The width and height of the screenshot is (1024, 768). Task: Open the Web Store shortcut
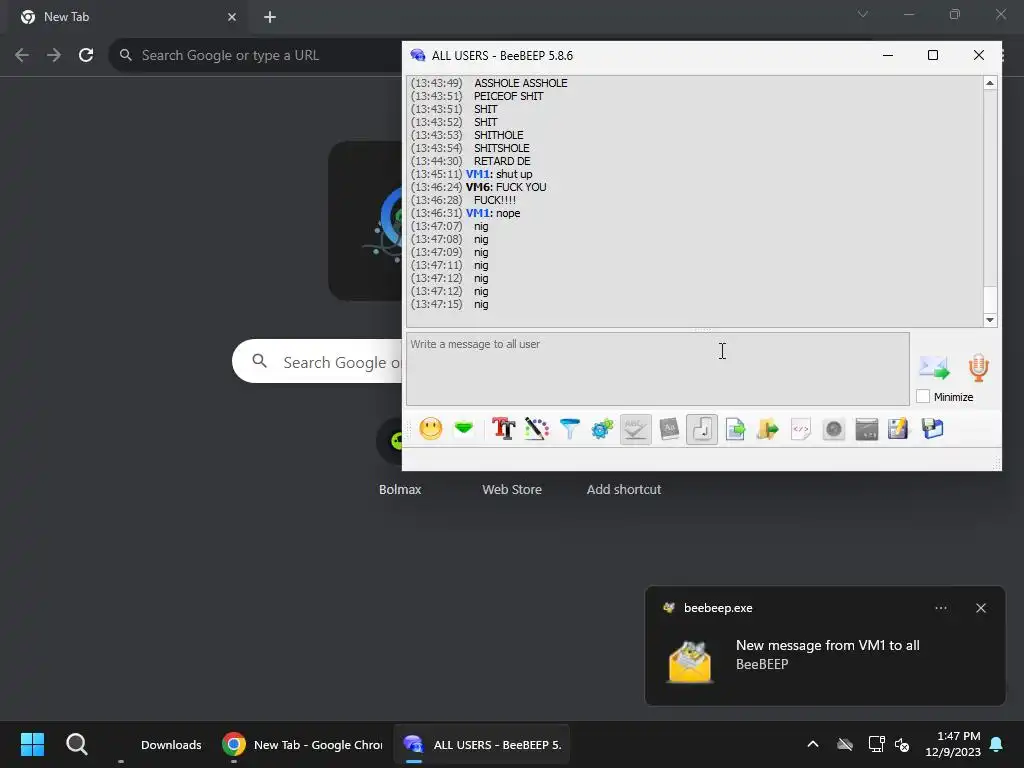click(x=512, y=489)
